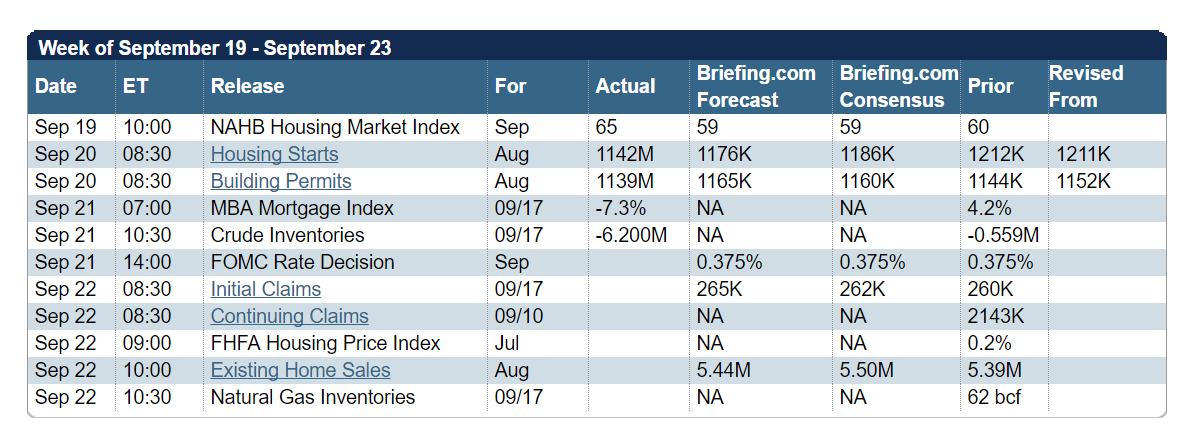Click the Crude Inventories actual value -6.200M

632,236
